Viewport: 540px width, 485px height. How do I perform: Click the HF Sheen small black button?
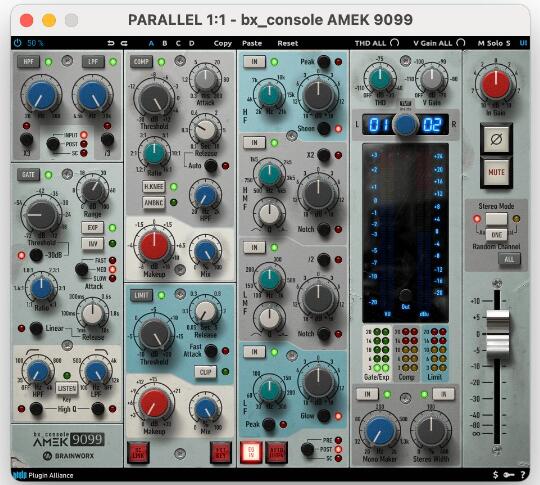323,128
